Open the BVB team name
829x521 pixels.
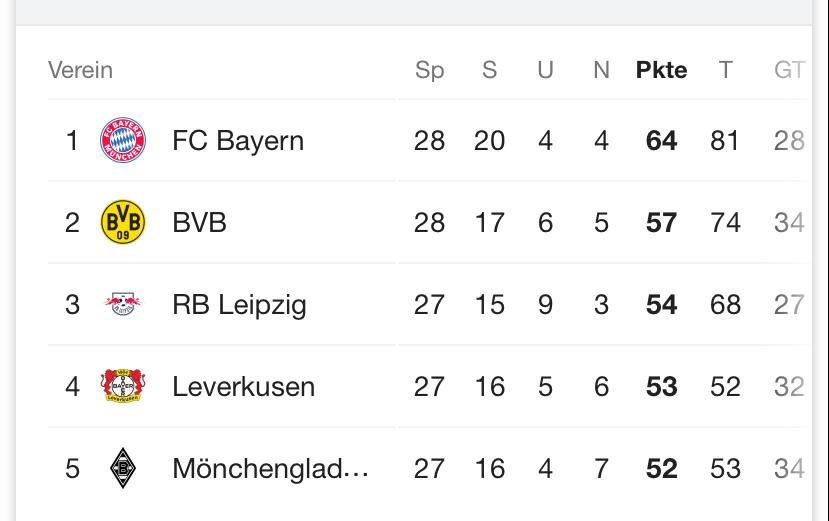point(199,222)
